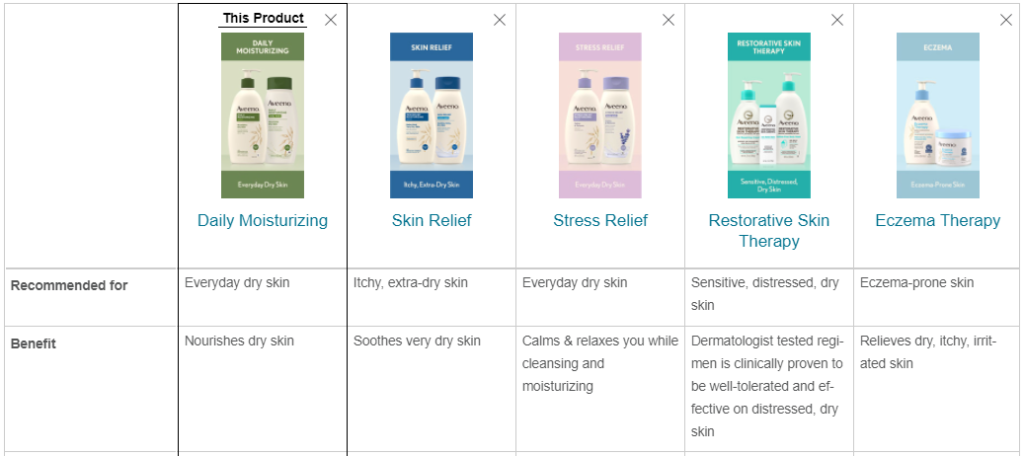Remove Eczema Therapy column with X icon

pos(1006,20)
